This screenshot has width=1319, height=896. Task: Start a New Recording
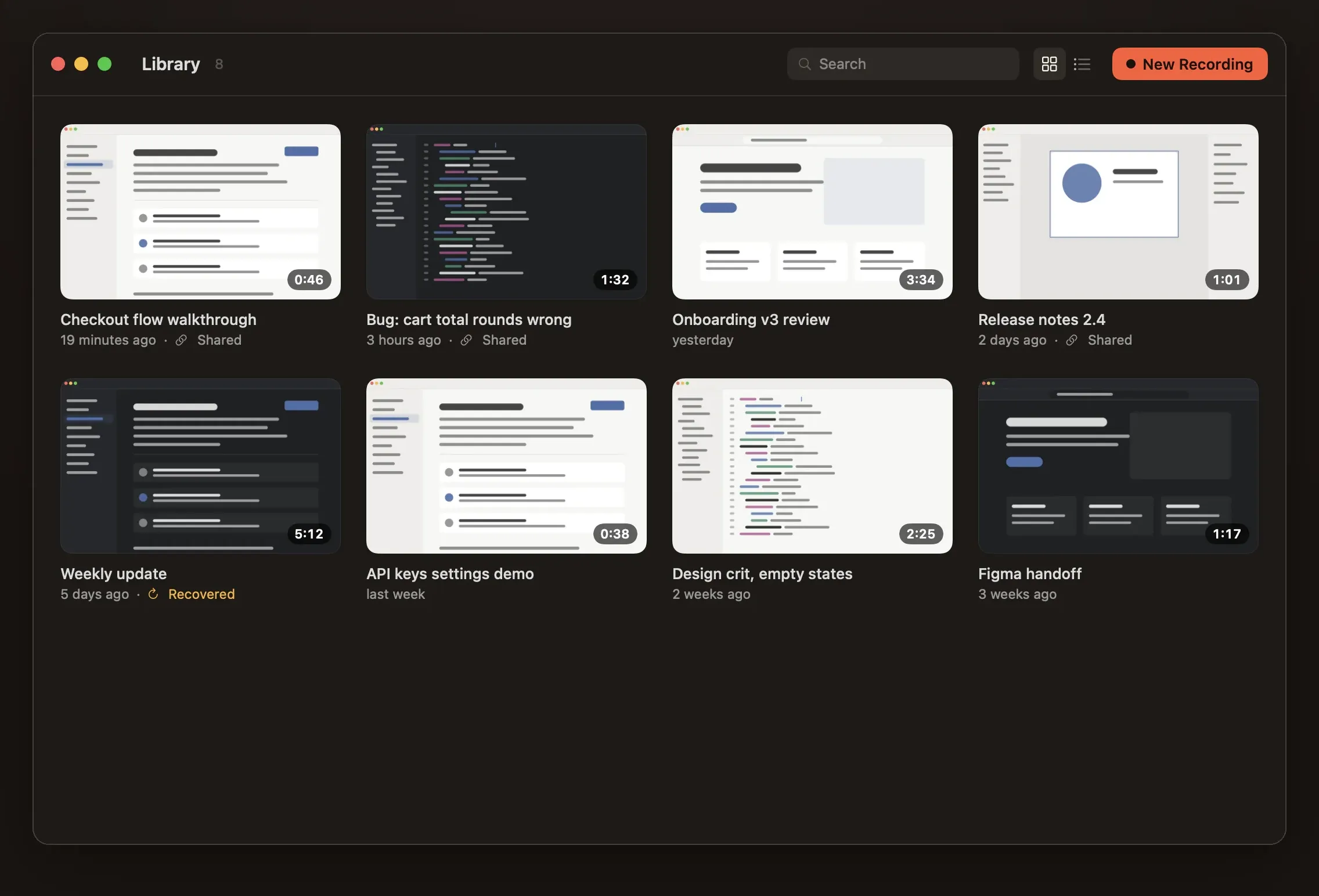click(x=1190, y=64)
